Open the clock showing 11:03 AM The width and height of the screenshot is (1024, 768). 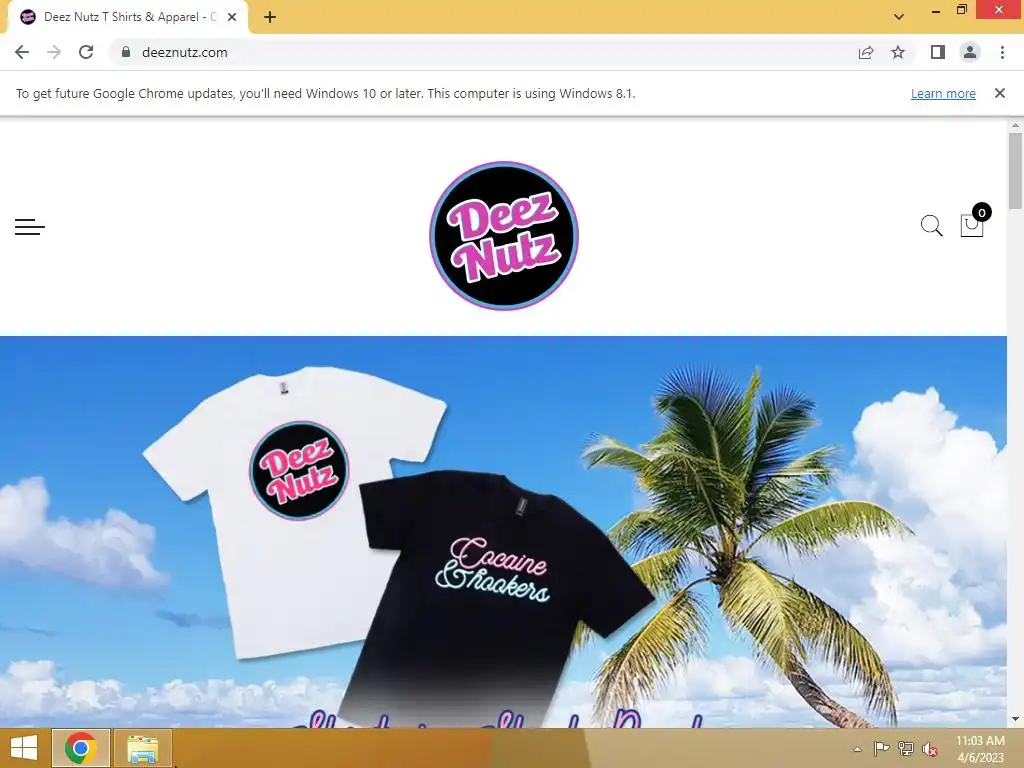[x=980, y=748]
